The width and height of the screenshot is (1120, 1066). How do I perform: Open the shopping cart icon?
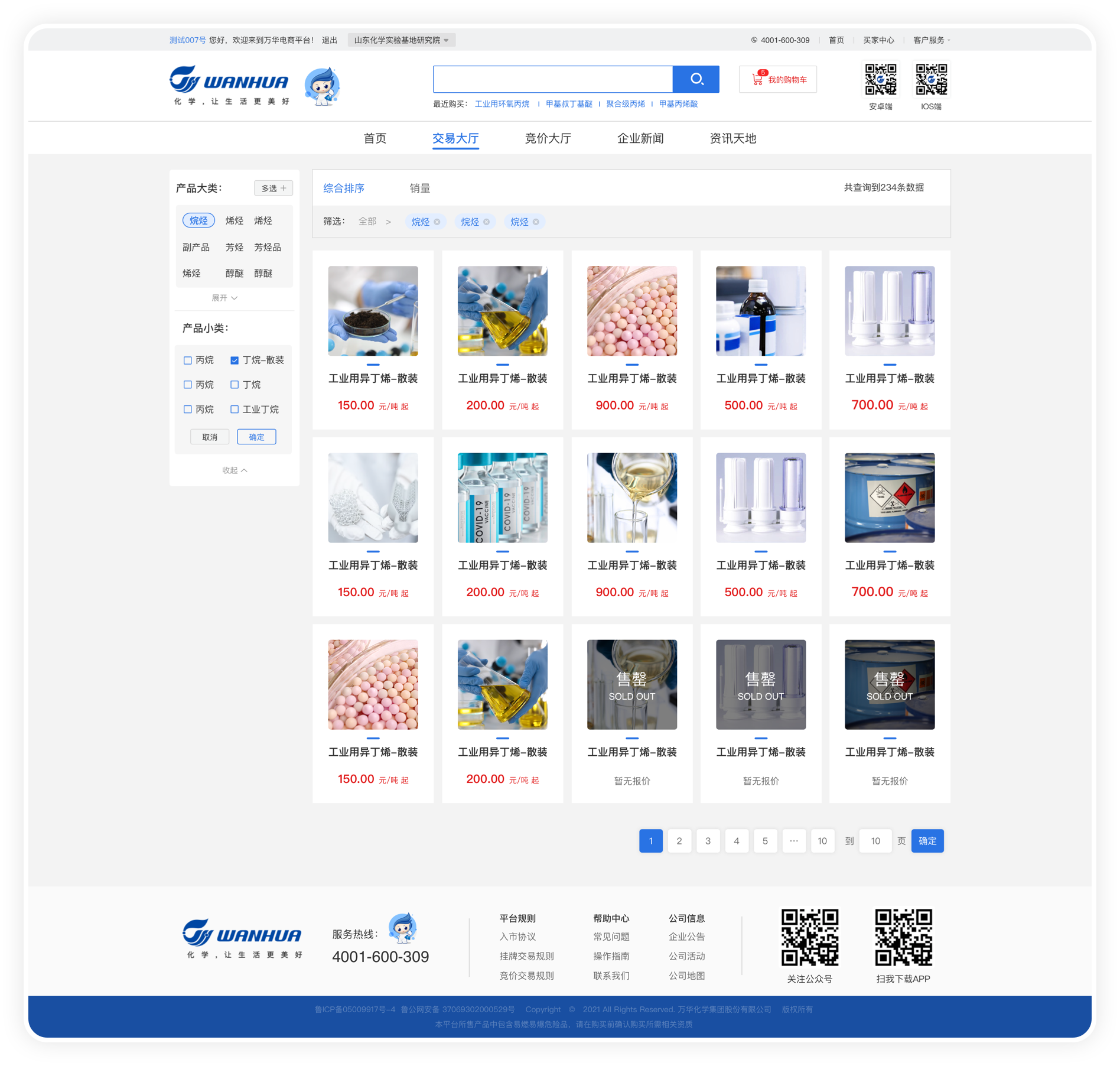pyautogui.click(x=757, y=79)
